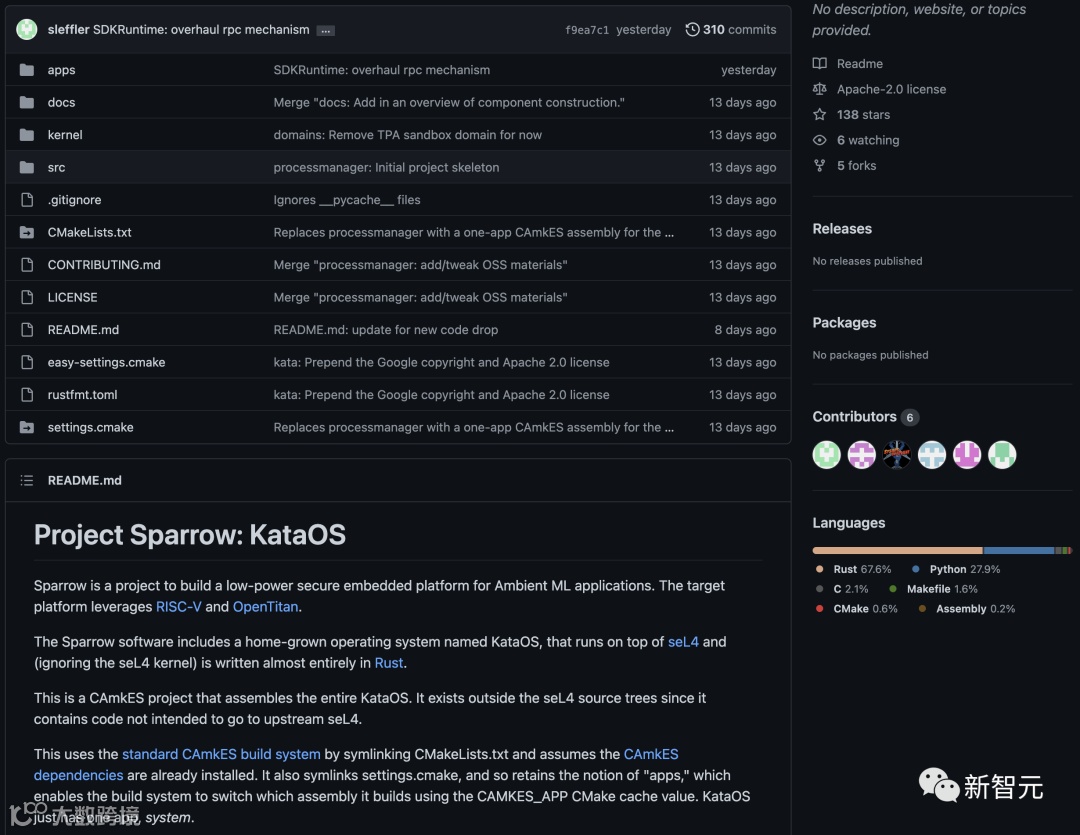This screenshot has width=1080, height=835.
Task: Open the first green contributor avatar
Action: [827, 455]
